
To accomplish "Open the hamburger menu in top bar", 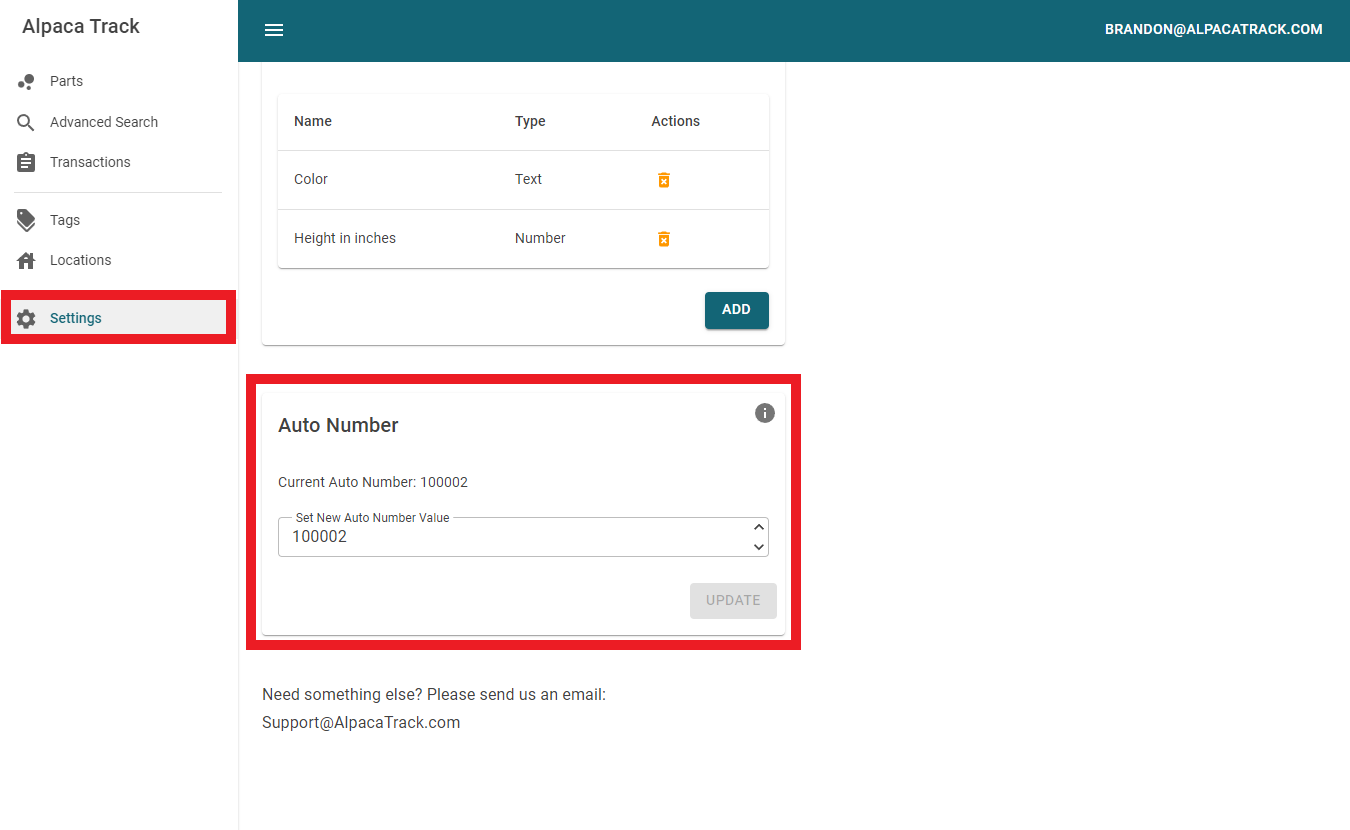I will pyautogui.click(x=274, y=30).
